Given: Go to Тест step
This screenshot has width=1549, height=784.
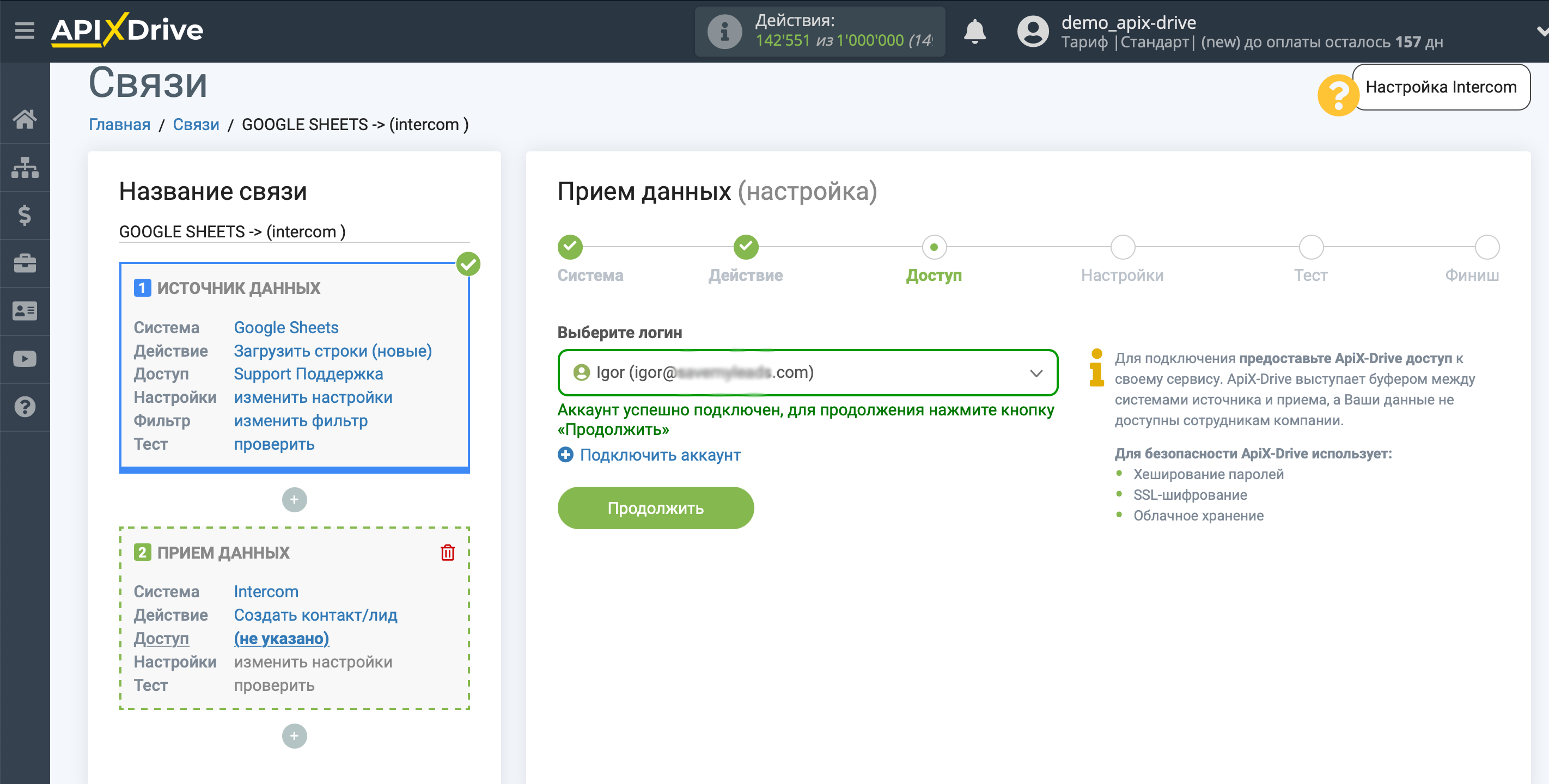Looking at the screenshot, I should (x=1311, y=247).
